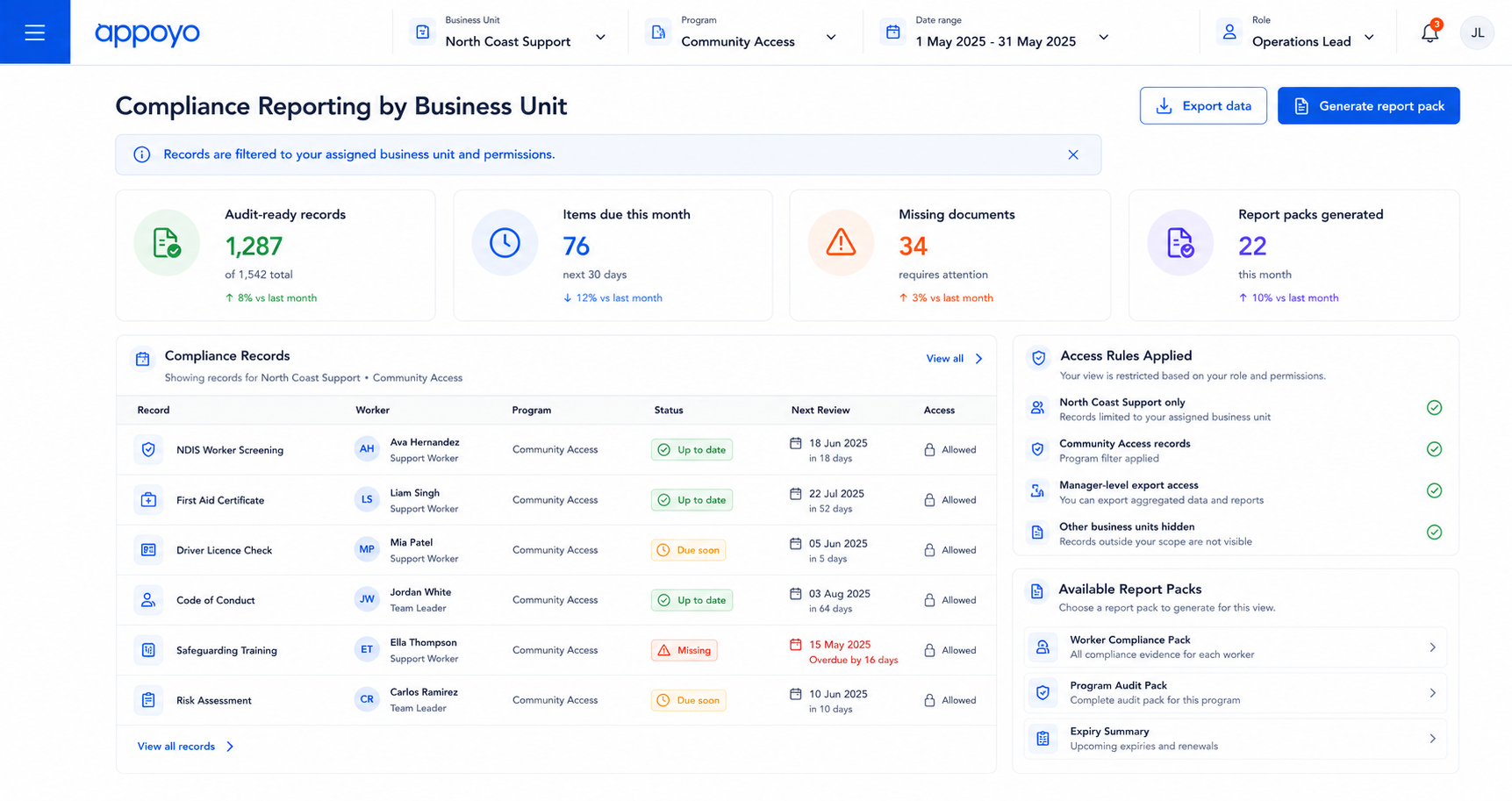Screen dimensions: 1512x801
Task: Open the hamburger navigation menu
Action: [x=35, y=32]
